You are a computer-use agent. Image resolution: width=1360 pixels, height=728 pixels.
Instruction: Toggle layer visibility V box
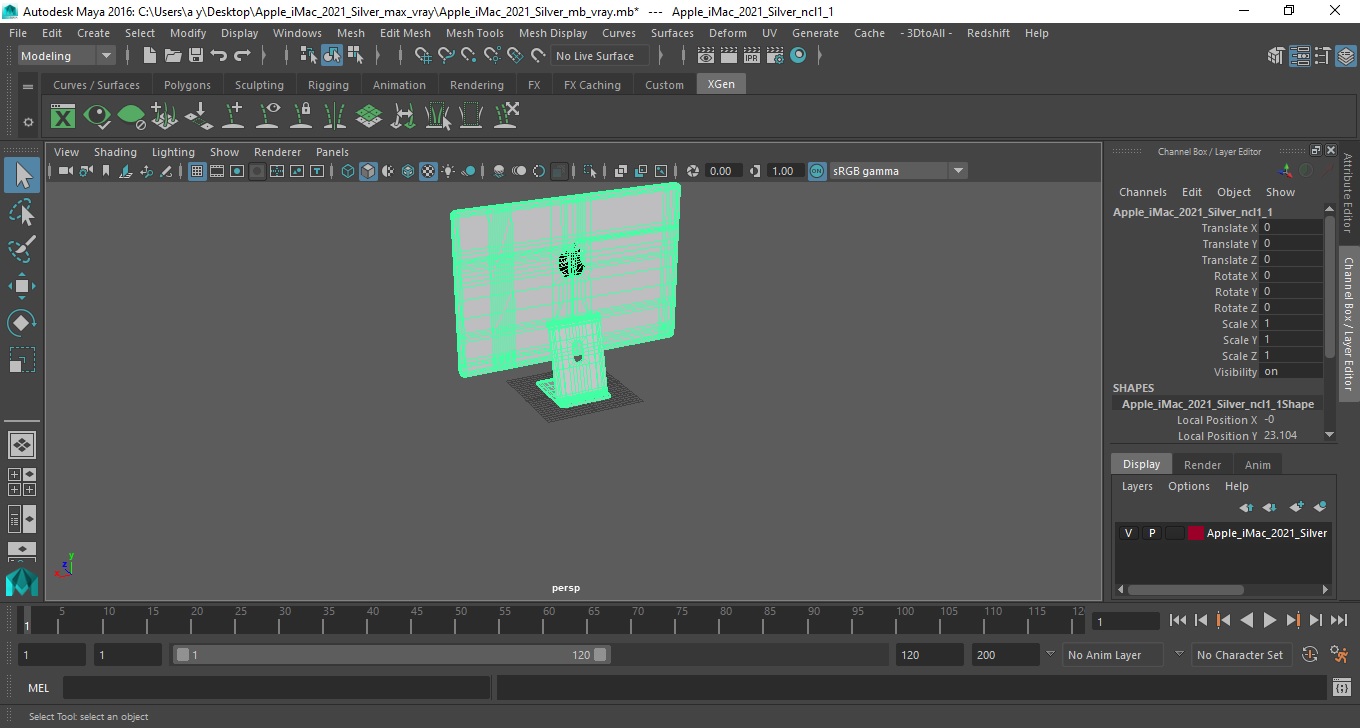[1129, 533]
